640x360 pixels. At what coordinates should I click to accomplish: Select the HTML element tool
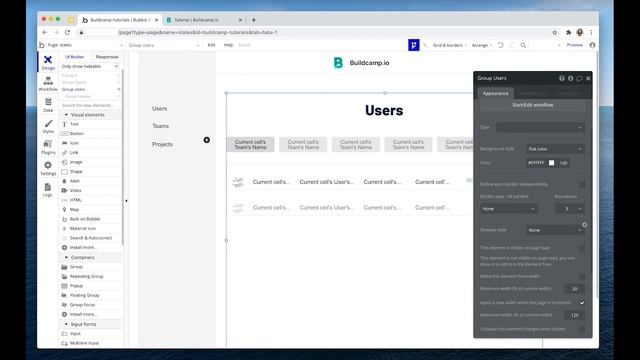(76, 200)
